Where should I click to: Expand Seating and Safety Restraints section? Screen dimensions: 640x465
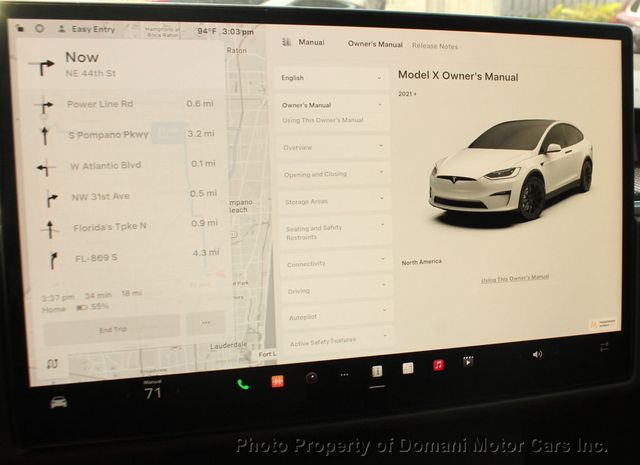[x=335, y=232]
